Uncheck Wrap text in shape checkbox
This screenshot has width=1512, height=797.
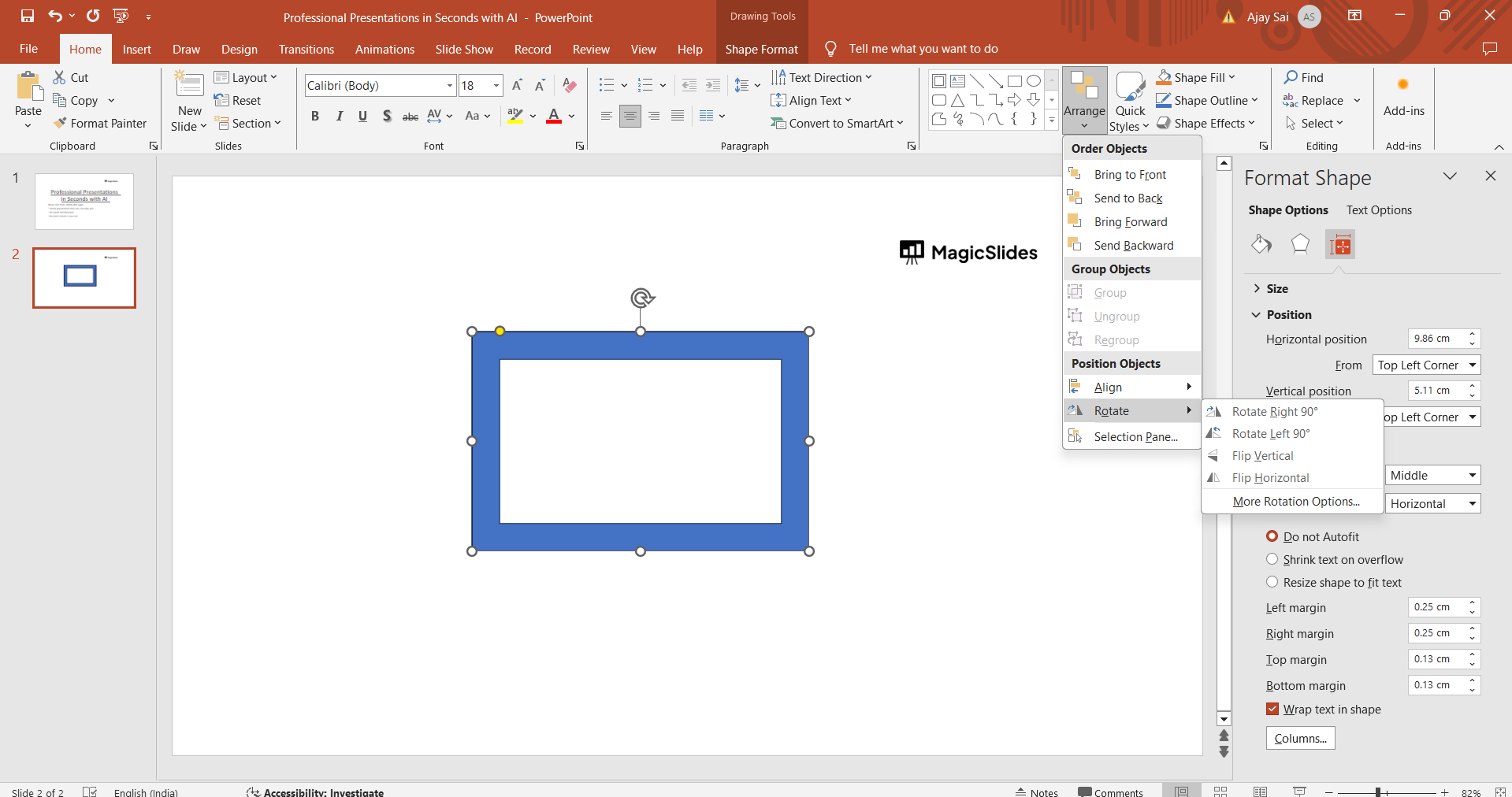click(x=1272, y=709)
